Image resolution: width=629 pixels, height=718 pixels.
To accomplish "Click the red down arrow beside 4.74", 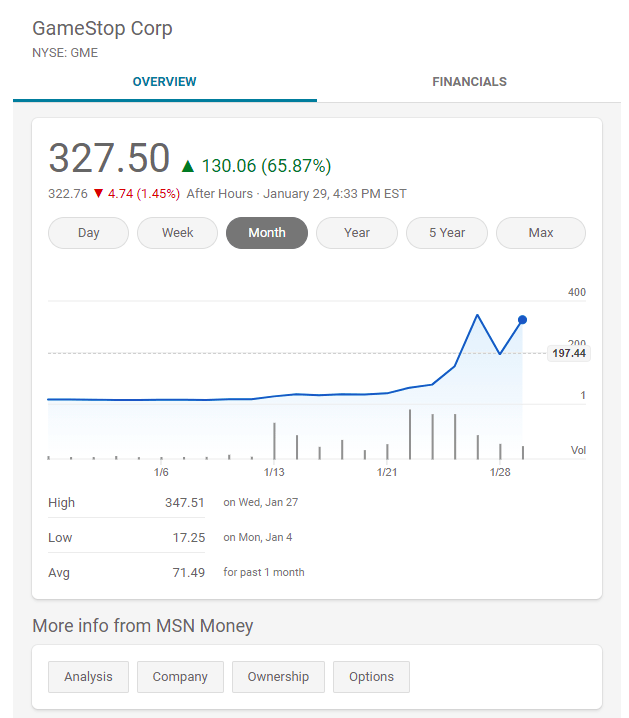I will 98,194.
